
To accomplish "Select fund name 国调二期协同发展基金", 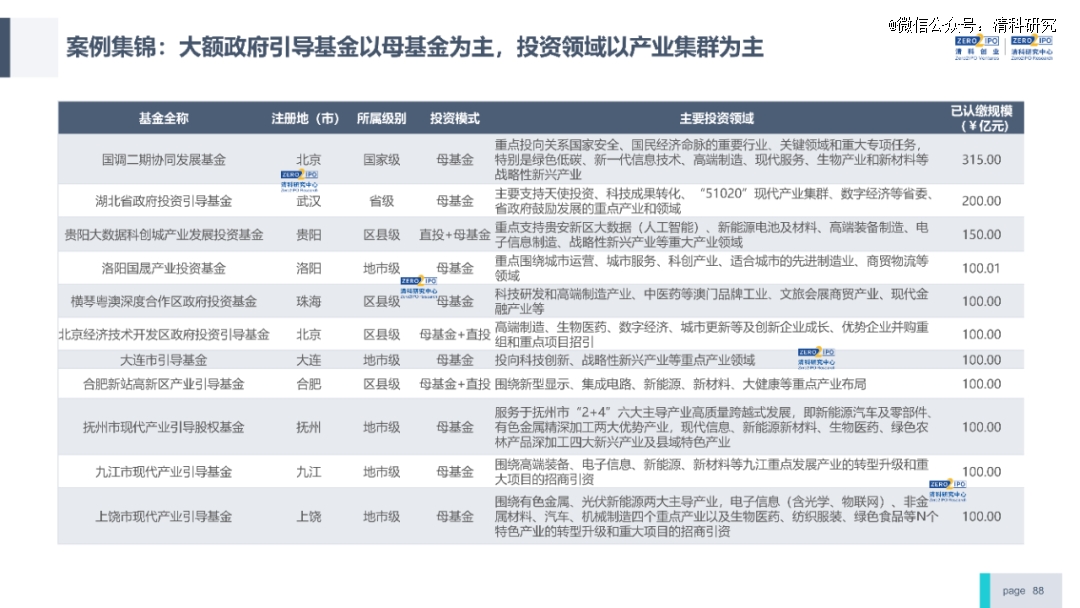I will click(163, 160).
